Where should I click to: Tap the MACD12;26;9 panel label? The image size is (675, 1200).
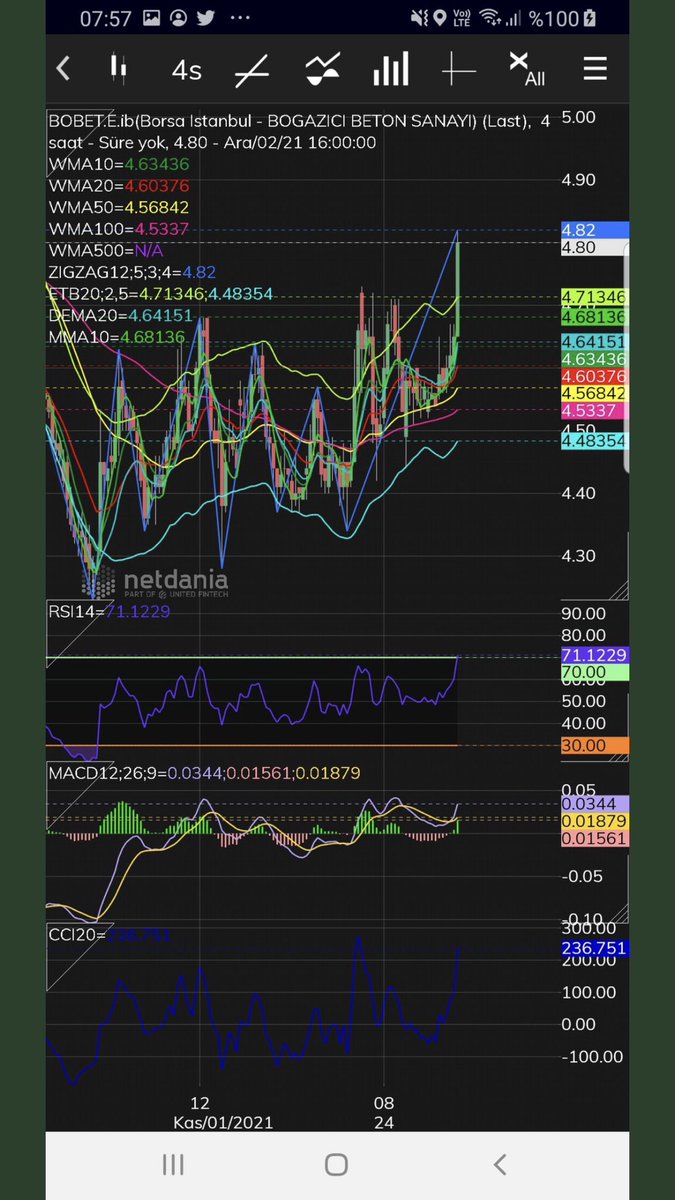(204, 773)
